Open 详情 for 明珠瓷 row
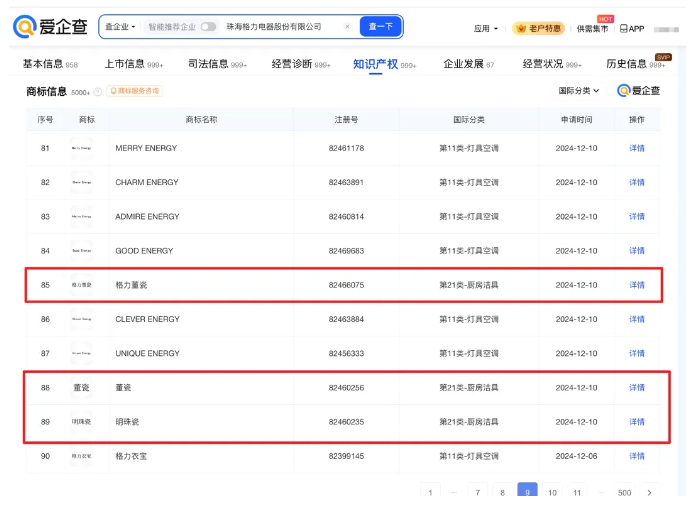 click(637, 422)
